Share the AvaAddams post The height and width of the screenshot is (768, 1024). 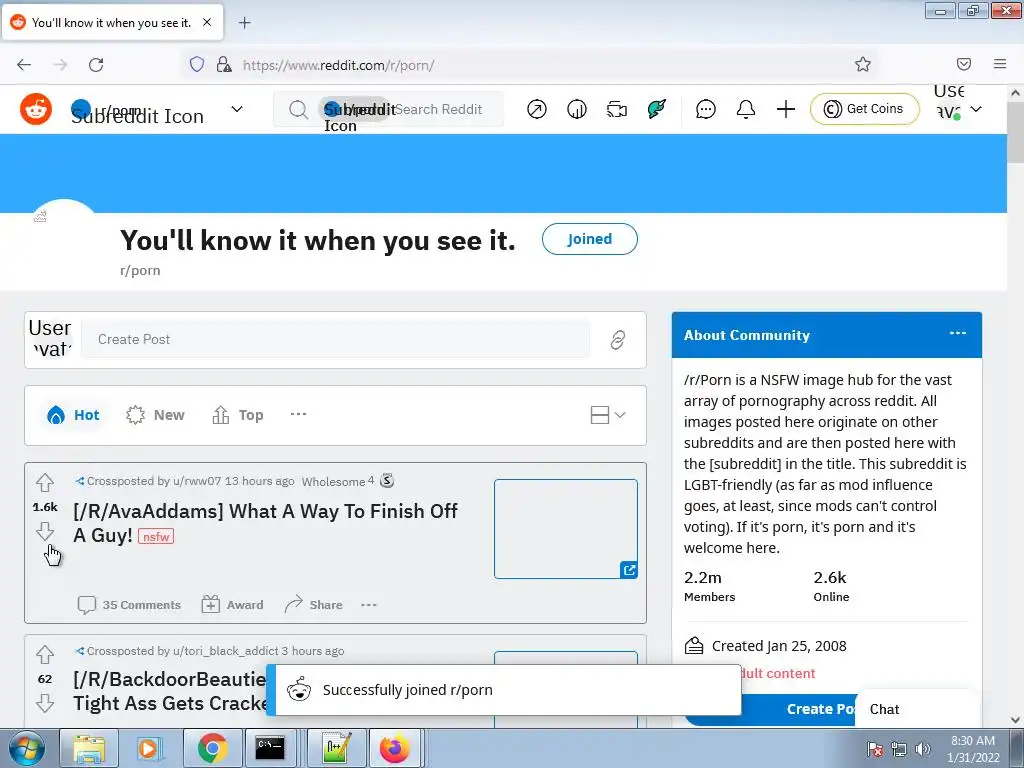[x=313, y=605]
